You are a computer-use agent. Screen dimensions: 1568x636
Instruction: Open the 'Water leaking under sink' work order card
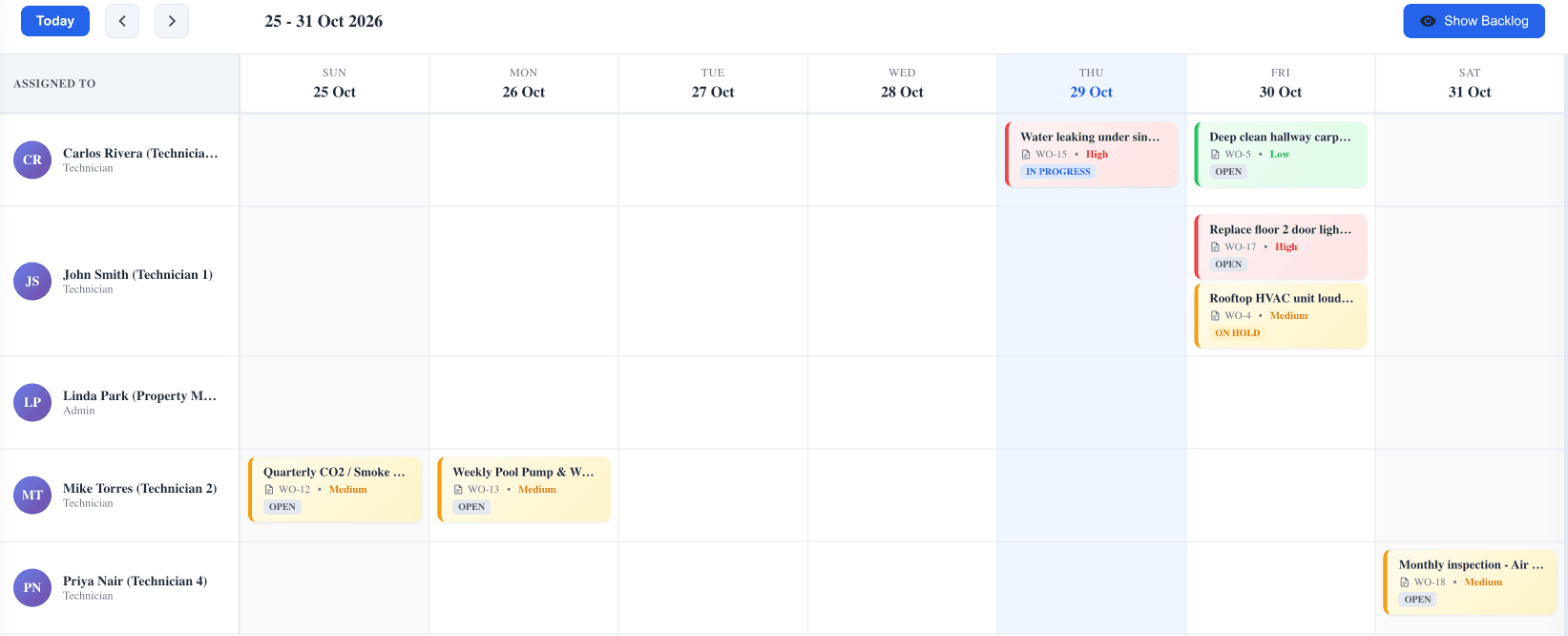1091,154
